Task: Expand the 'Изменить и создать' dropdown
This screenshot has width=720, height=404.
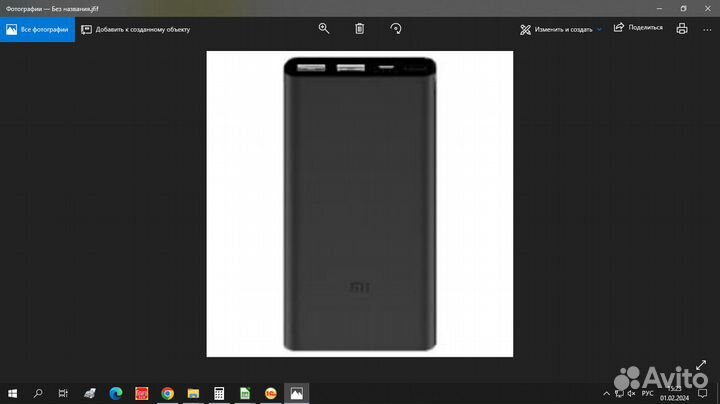Action: click(560, 29)
